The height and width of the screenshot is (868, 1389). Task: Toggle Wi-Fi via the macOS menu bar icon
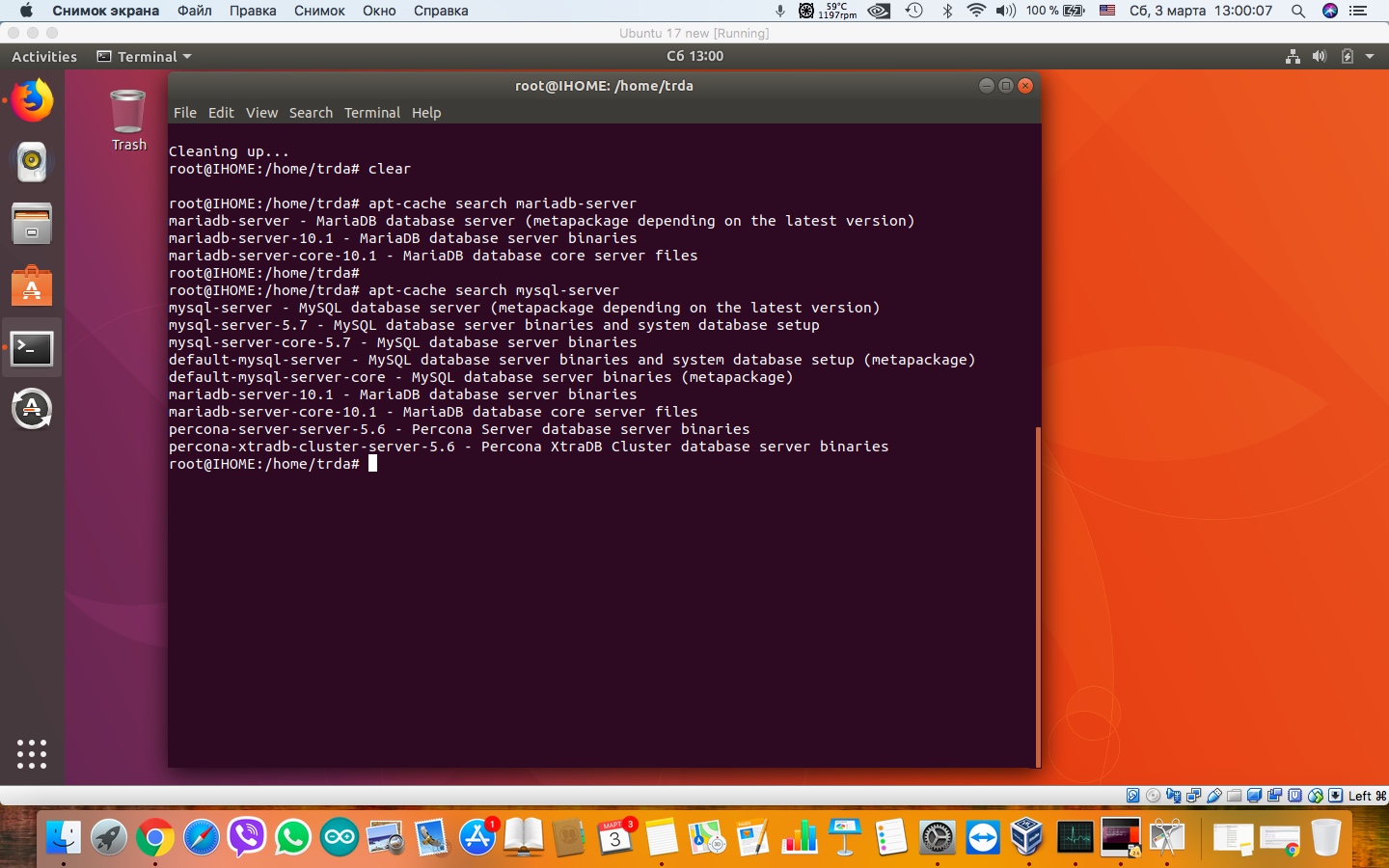pos(978,12)
